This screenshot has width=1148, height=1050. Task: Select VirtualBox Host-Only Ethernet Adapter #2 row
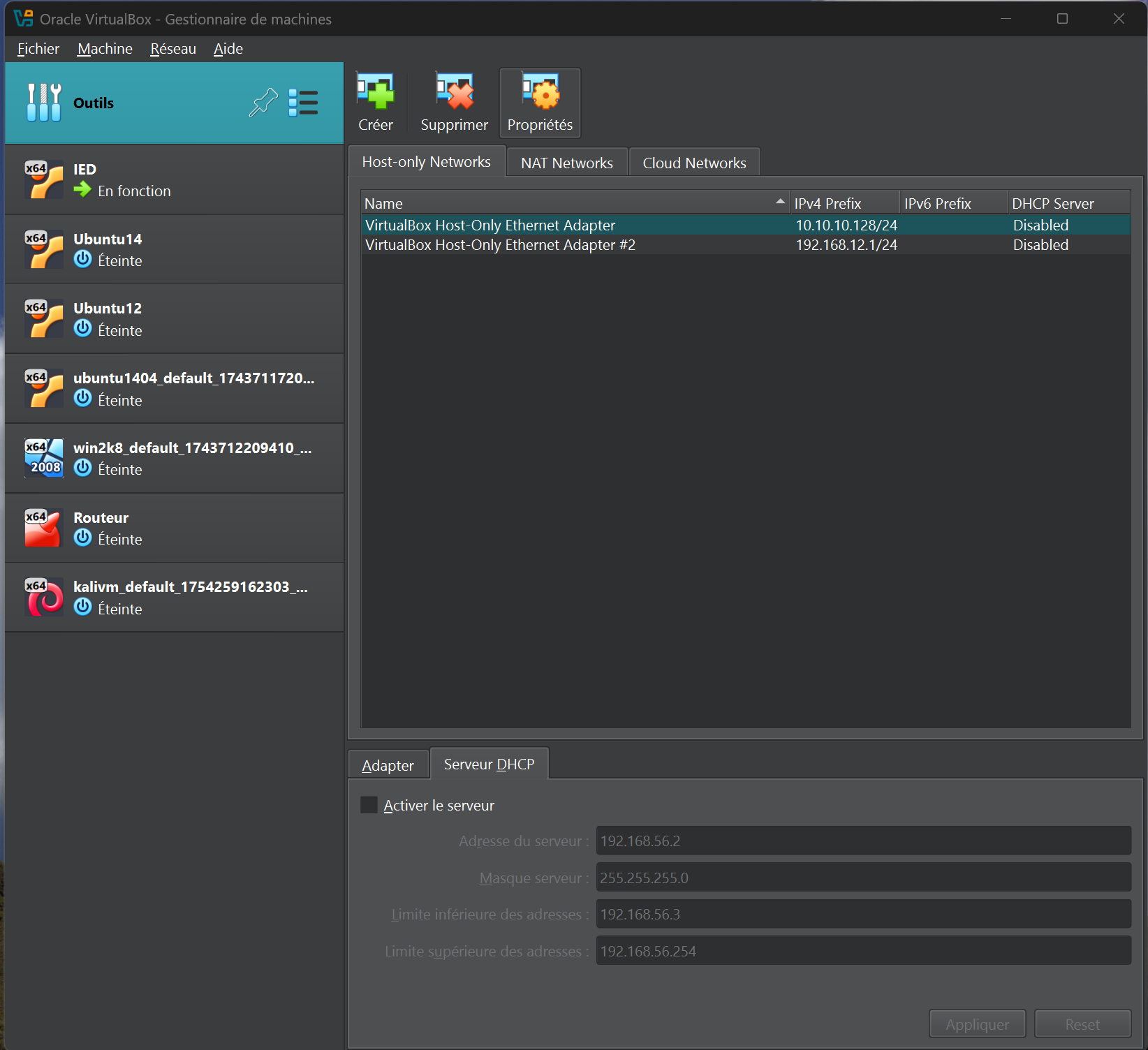click(500, 245)
